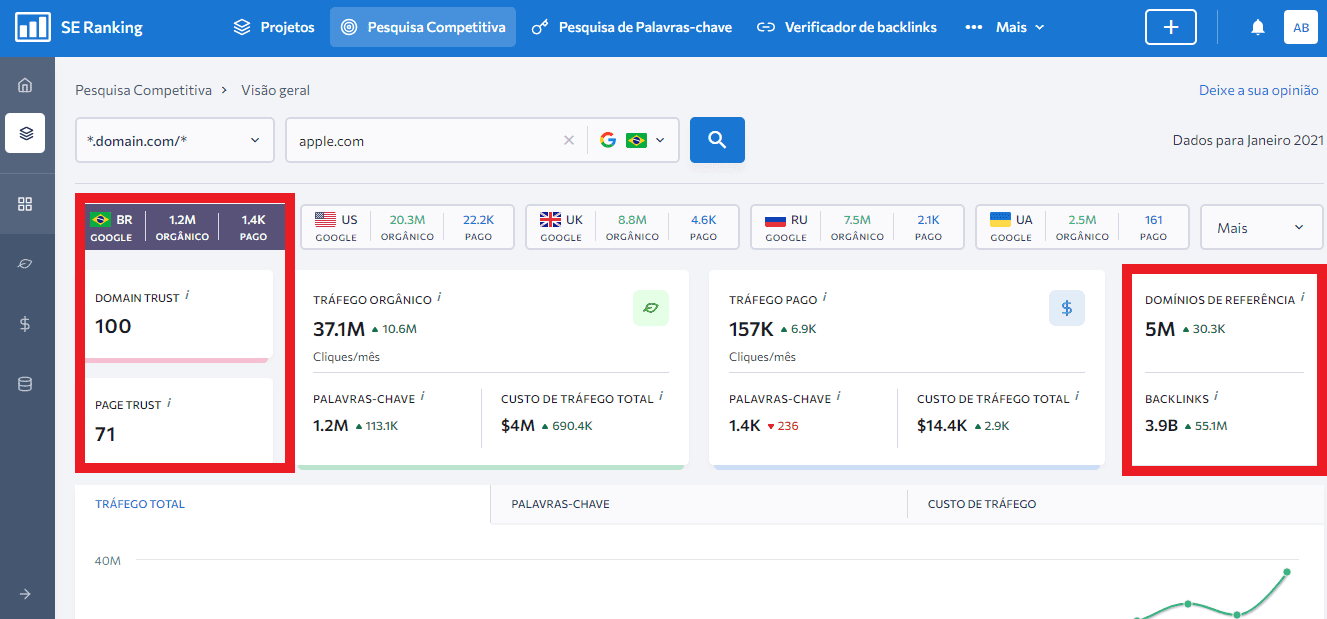Open the *.domain.com/* scope dropdown
The width and height of the screenshot is (1327, 619).
175,140
